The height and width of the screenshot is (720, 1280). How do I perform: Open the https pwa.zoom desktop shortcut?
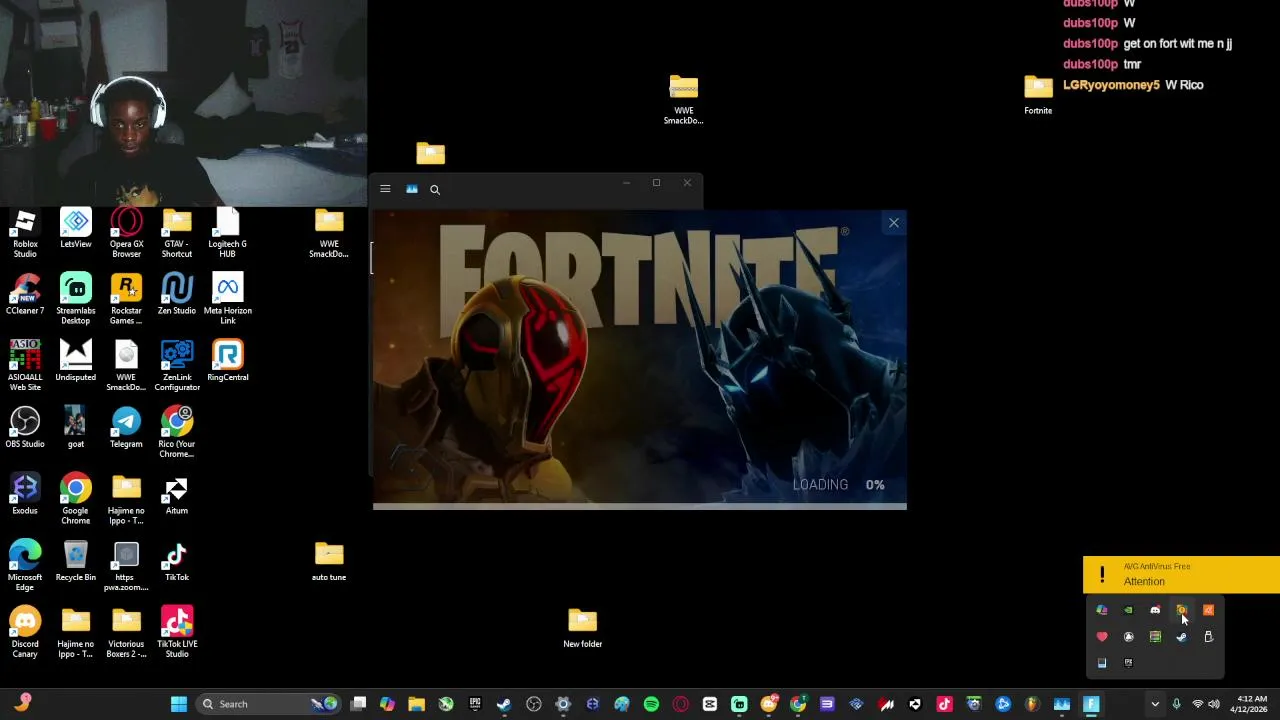pyautogui.click(x=126, y=566)
